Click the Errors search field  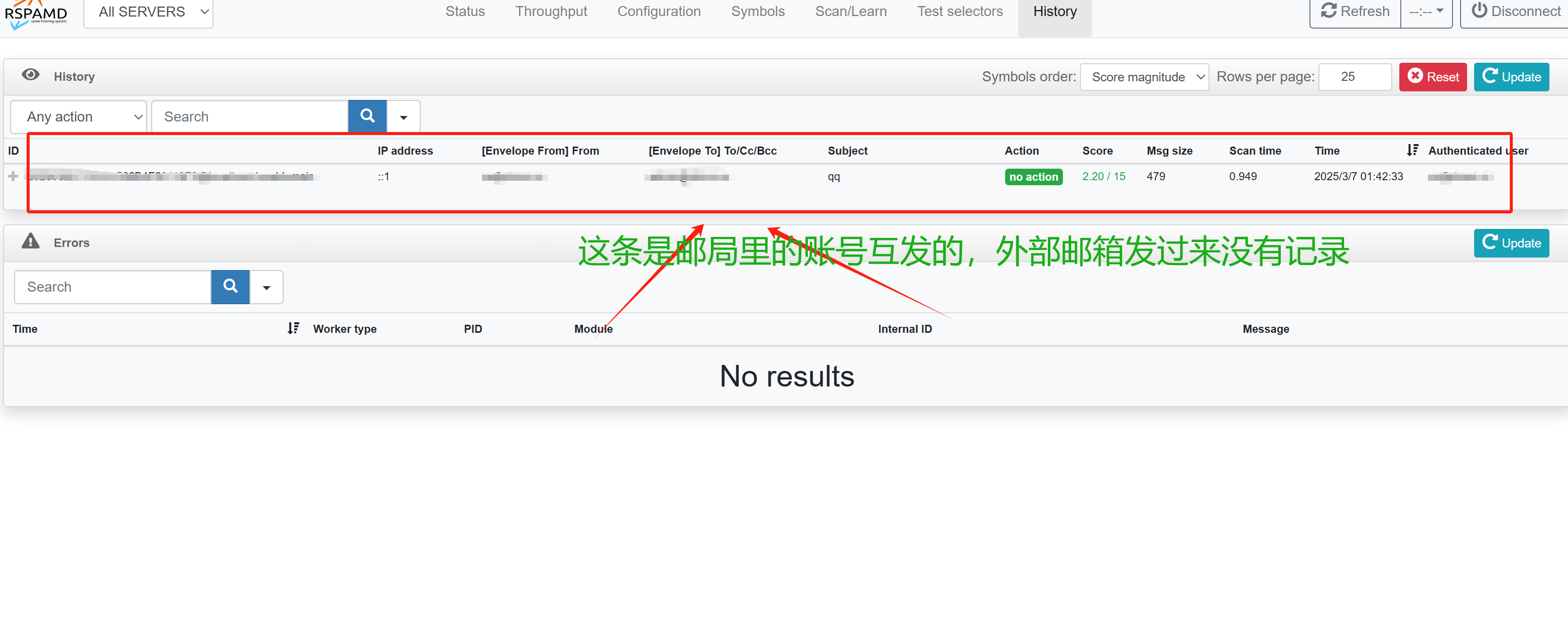pyautogui.click(x=112, y=287)
